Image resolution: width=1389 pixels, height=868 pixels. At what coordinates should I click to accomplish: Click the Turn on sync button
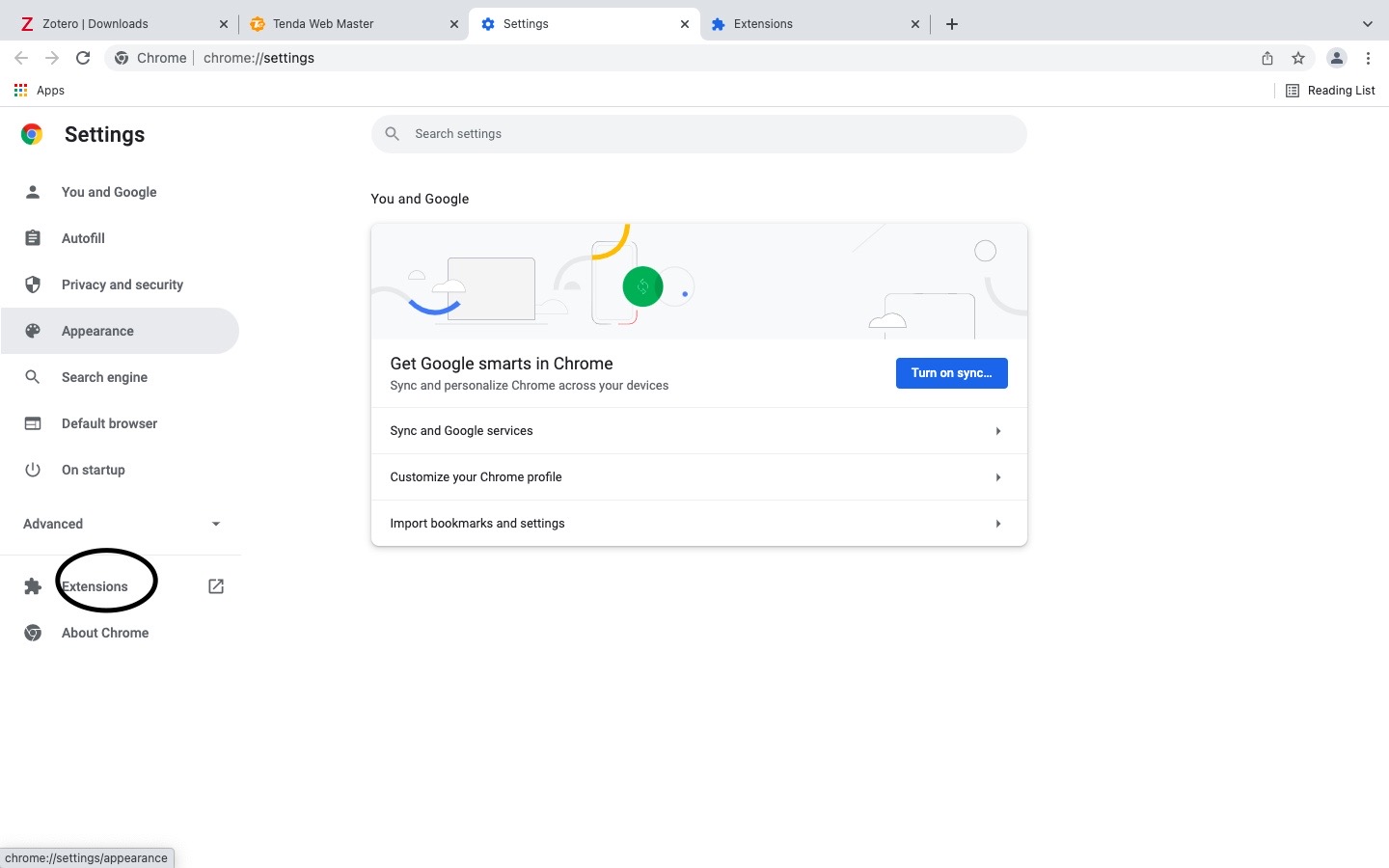click(x=952, y=373)
